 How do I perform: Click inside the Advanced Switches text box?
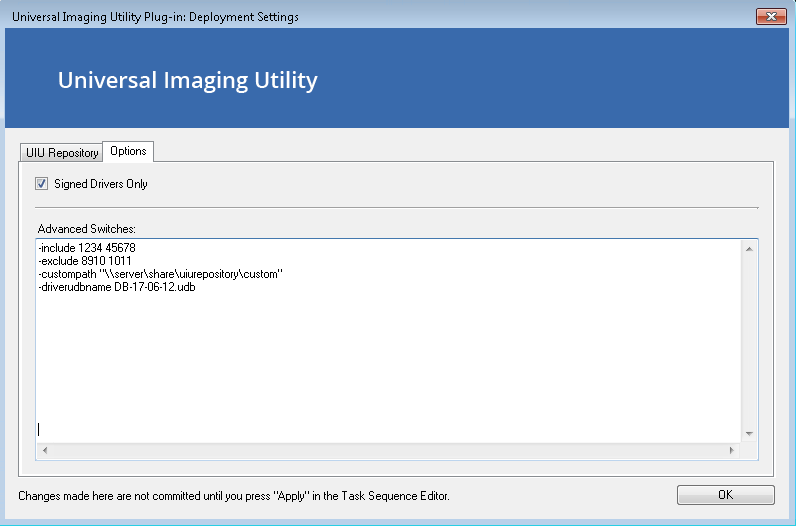pyautogui.click(x=388, y=341)
